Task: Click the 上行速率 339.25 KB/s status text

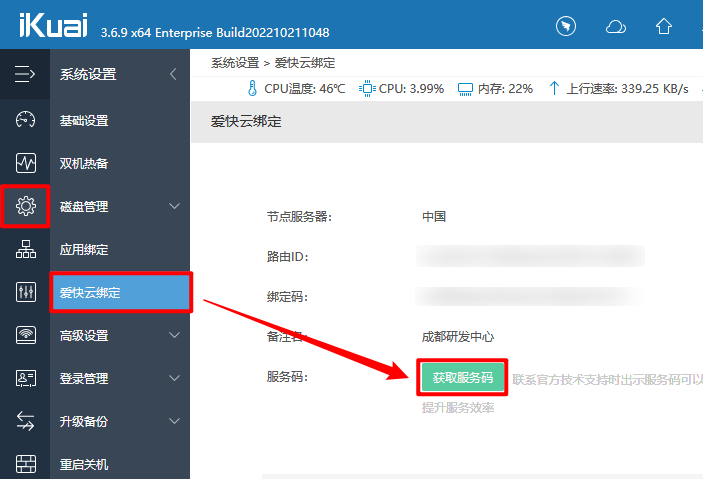Action: pos(627,88)
